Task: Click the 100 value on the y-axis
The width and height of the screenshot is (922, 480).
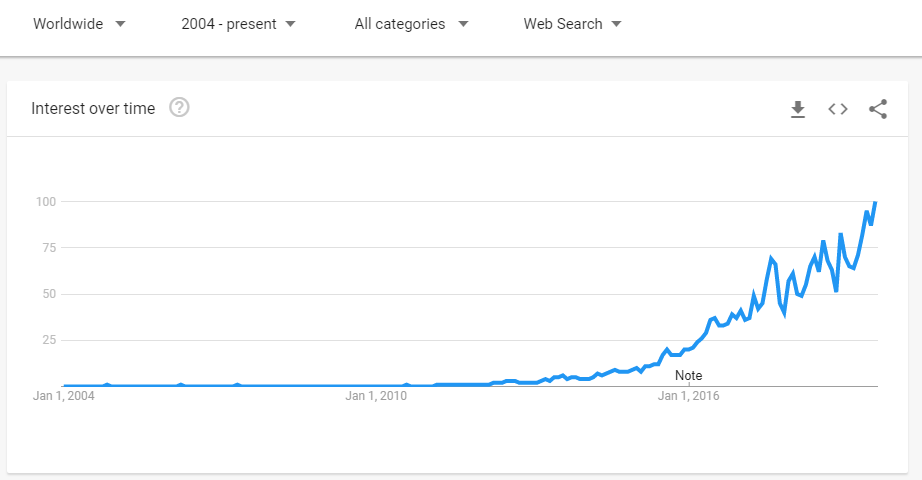Action: point(46,202)
